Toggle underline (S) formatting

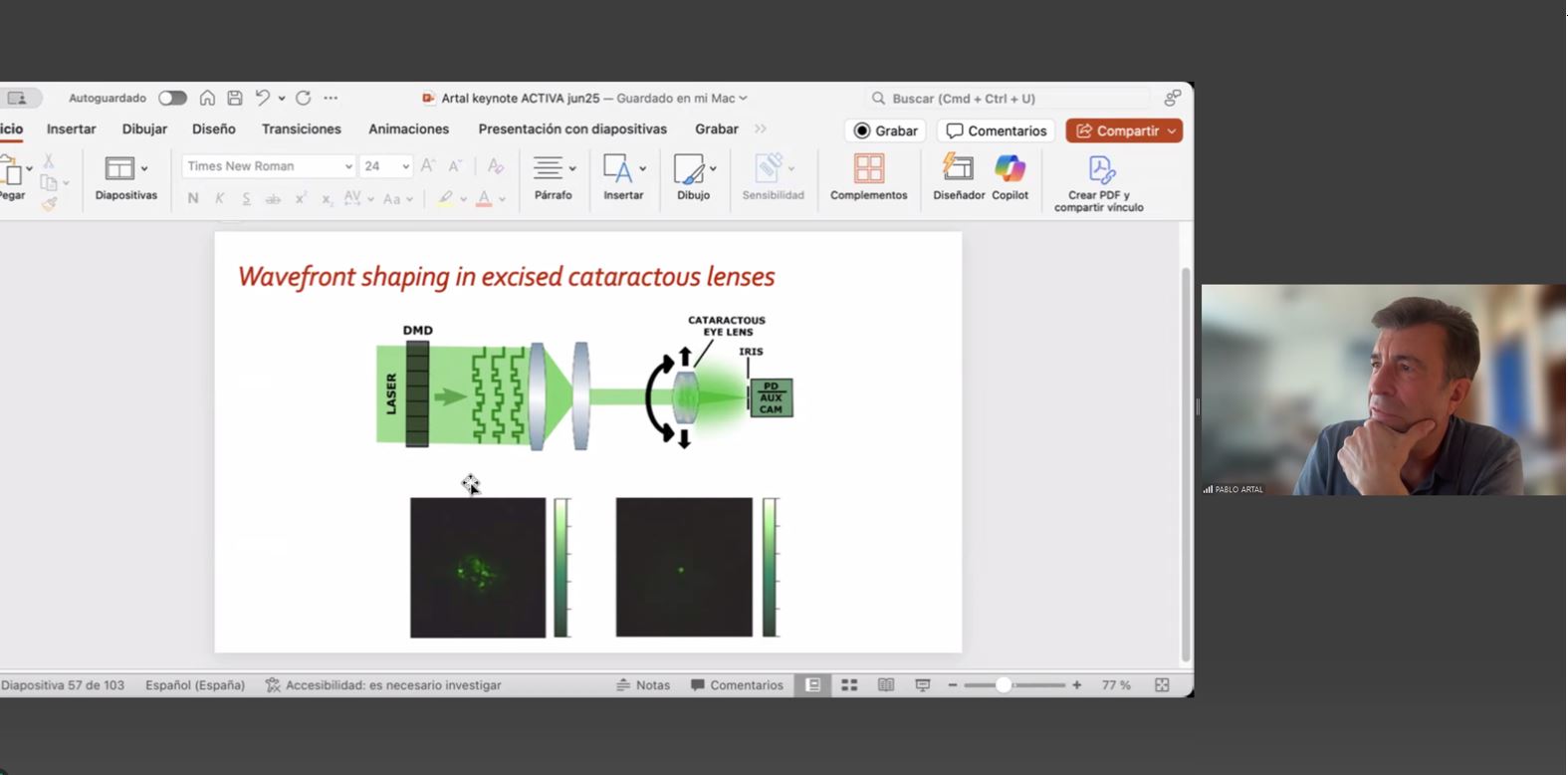pyautogui.click(x=246, y=198)
